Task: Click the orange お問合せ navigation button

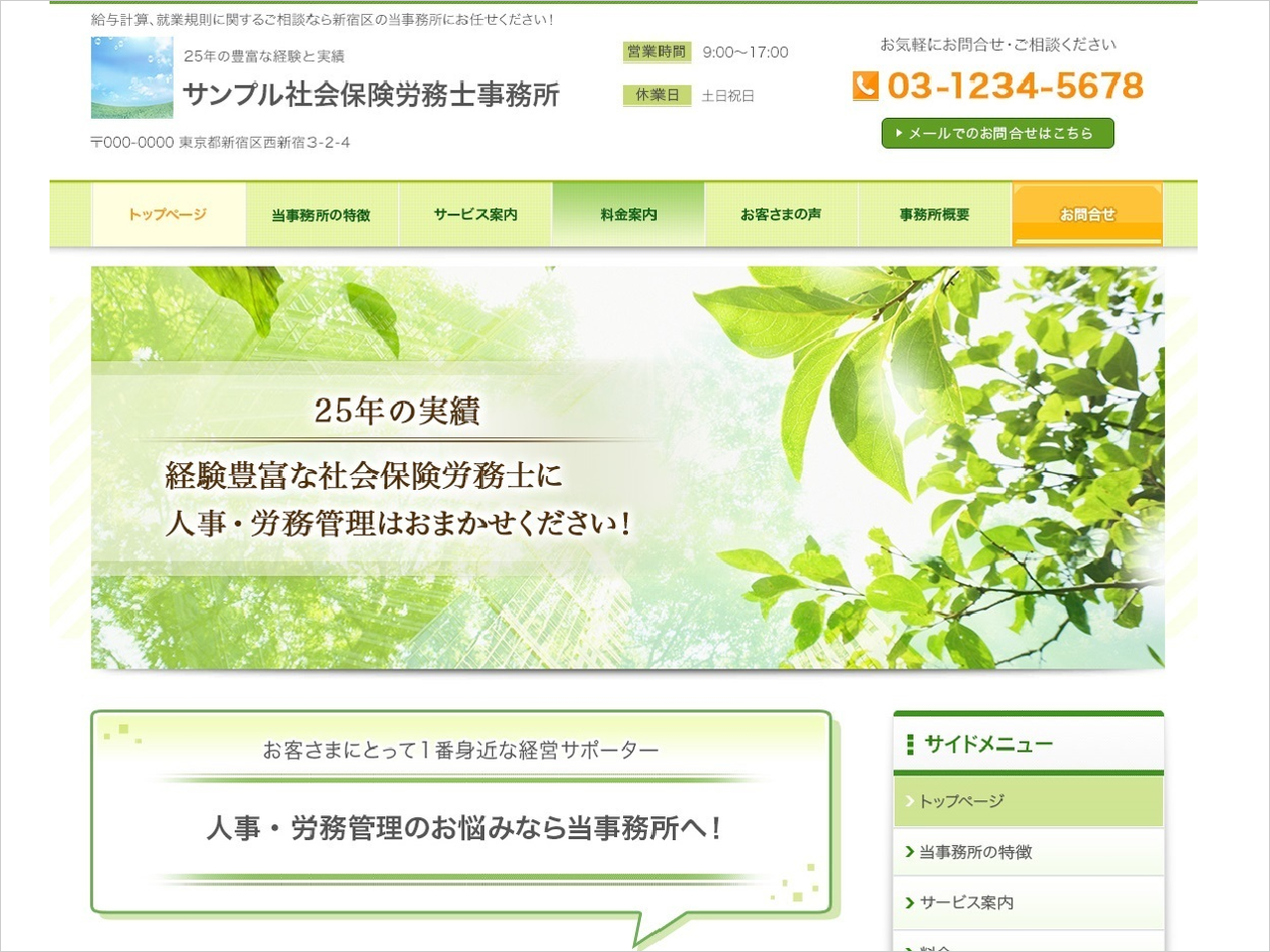Action: click(x=1087, y=214)
